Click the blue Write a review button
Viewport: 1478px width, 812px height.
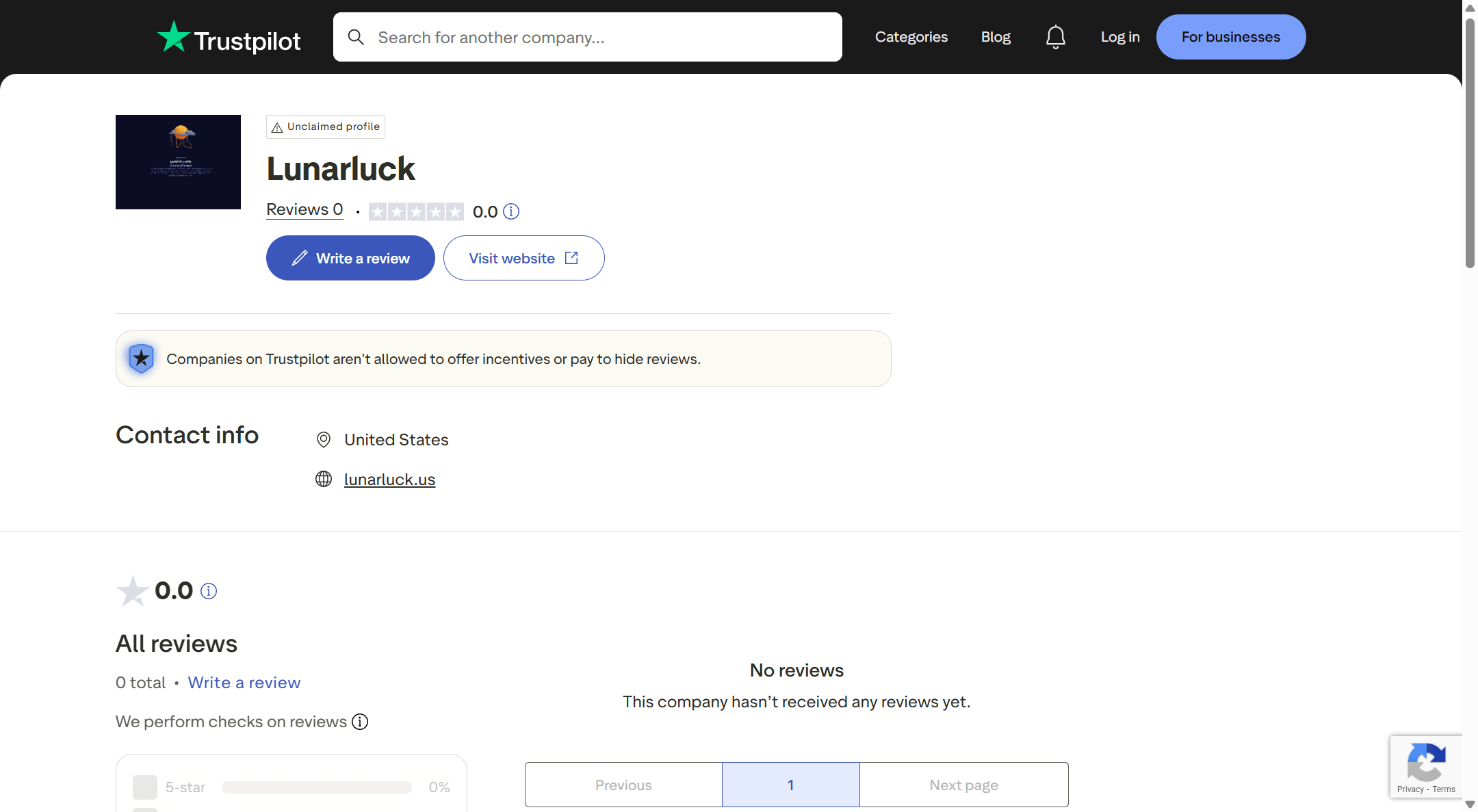tap(350, 258)
